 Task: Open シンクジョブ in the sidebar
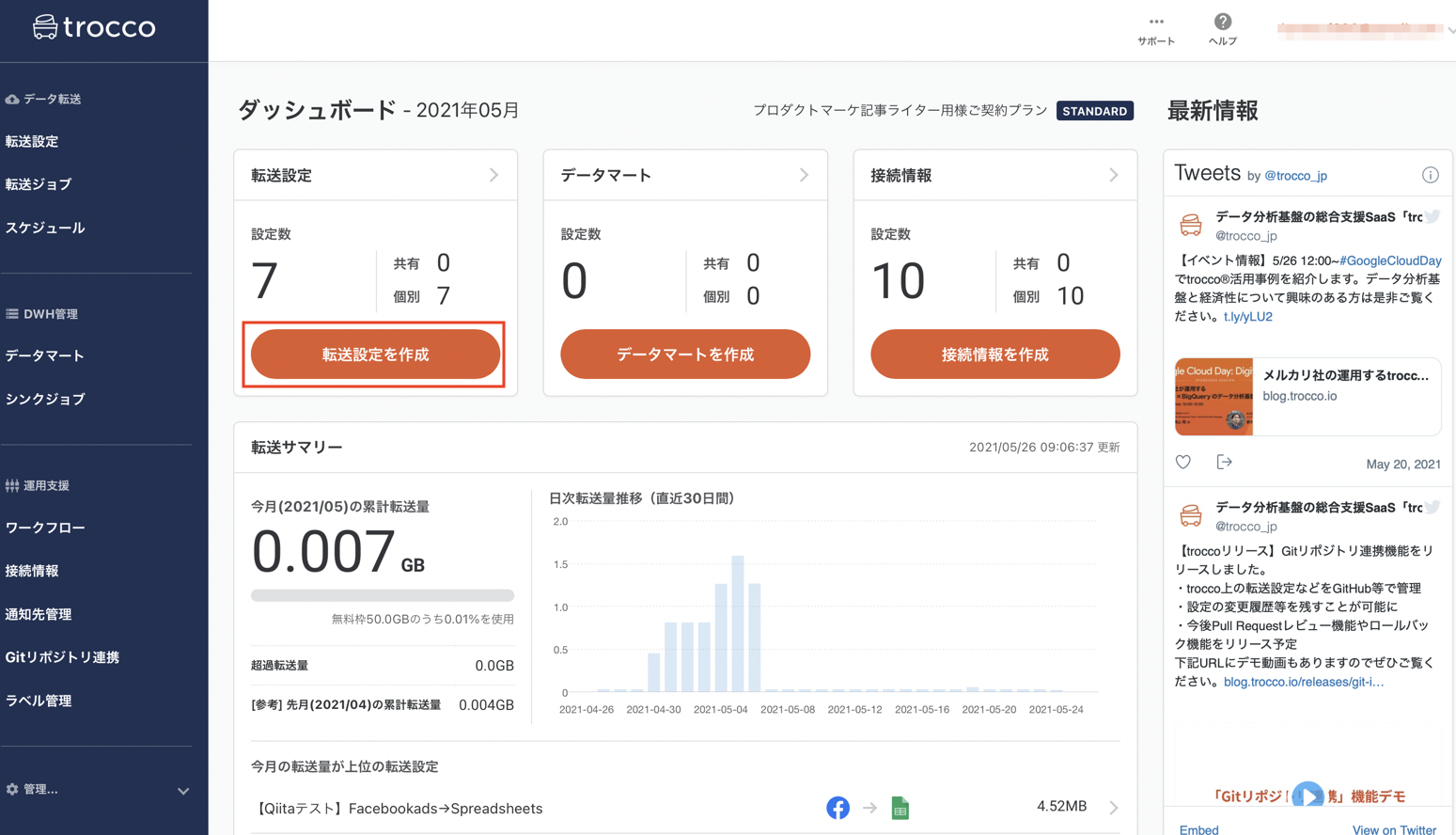45,399
